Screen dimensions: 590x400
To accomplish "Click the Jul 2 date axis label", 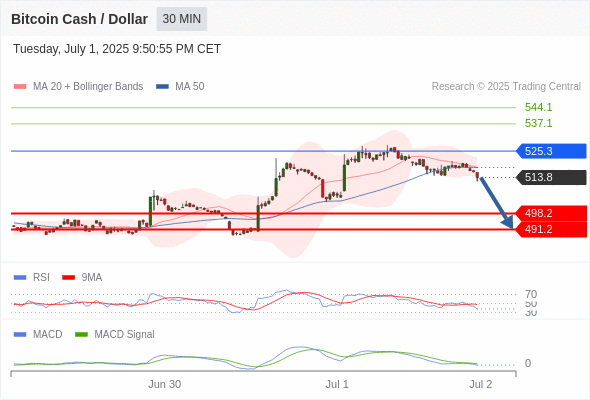I will [481, 384].
